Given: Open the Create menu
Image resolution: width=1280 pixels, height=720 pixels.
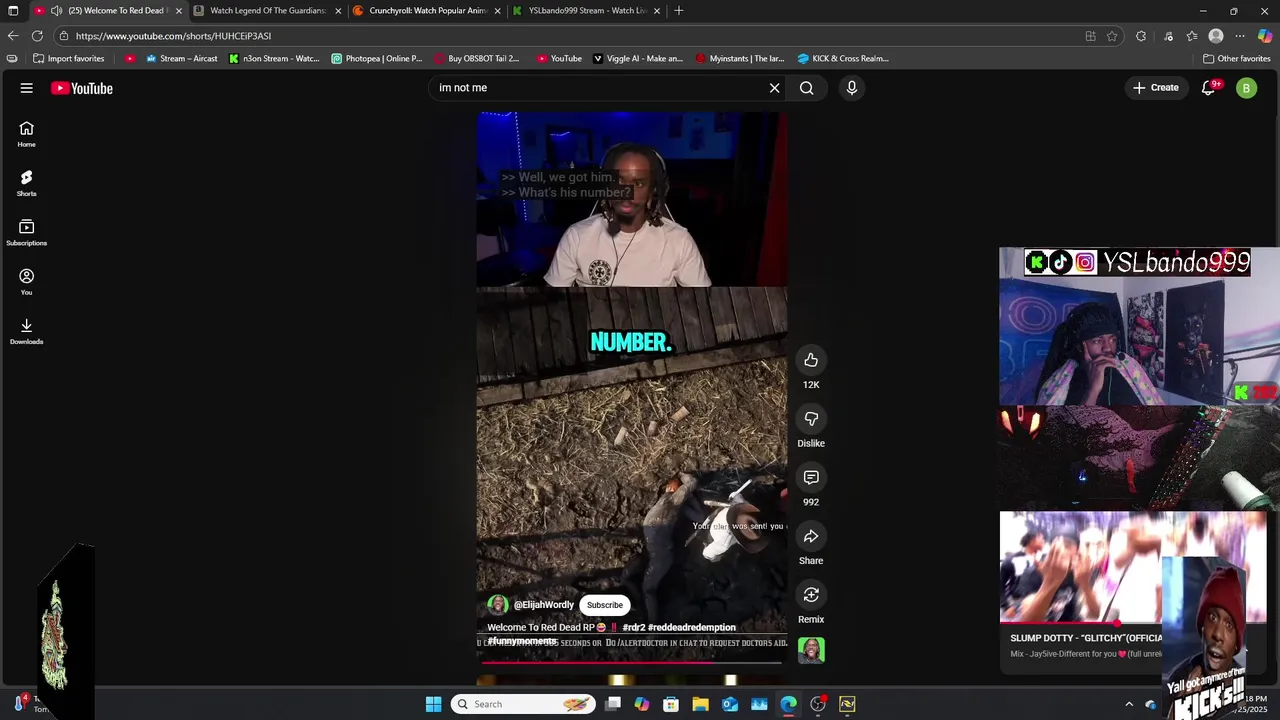Looking at the screenshot, I should (x=1155, y=88).
